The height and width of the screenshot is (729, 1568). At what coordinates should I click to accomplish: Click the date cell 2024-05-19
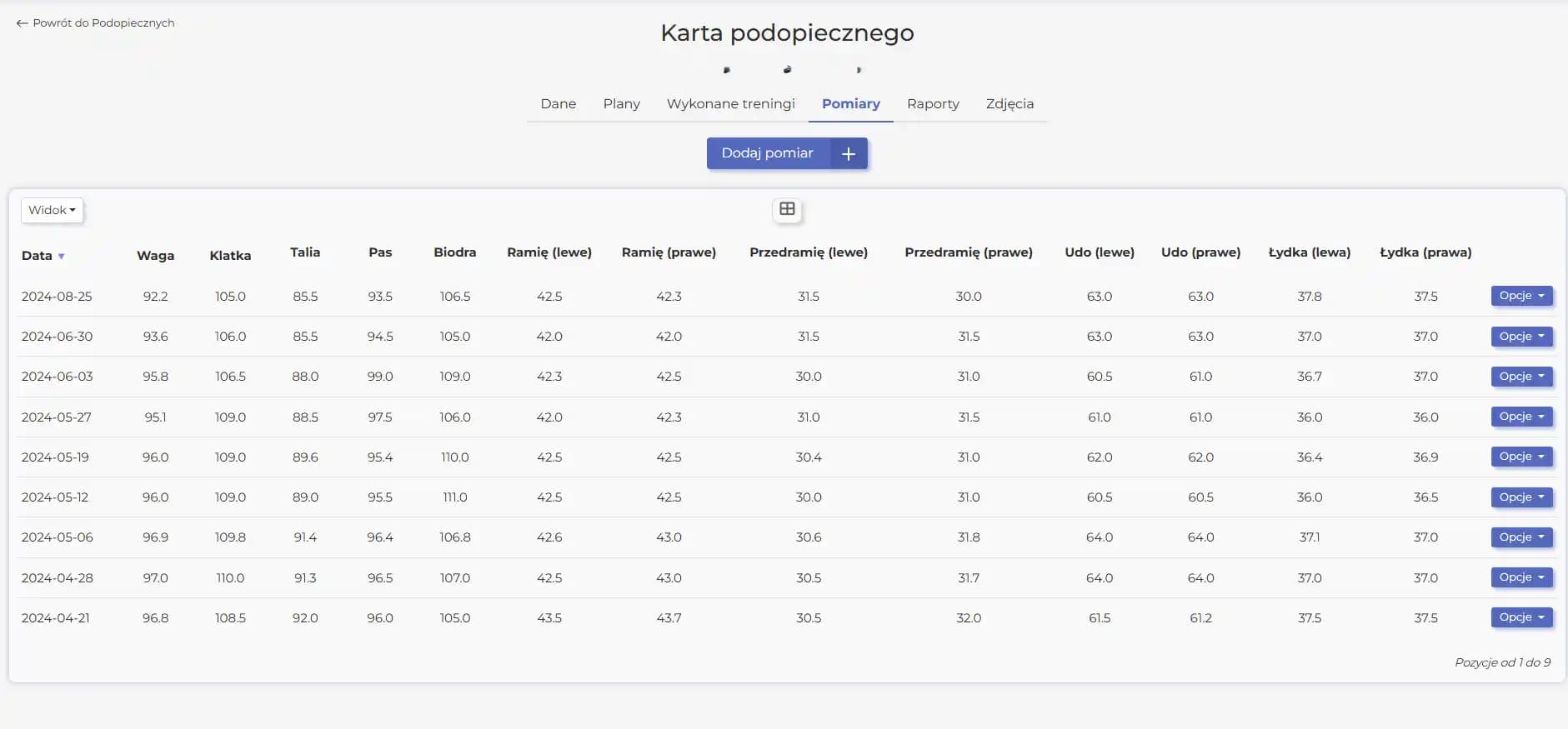[55, 457]
